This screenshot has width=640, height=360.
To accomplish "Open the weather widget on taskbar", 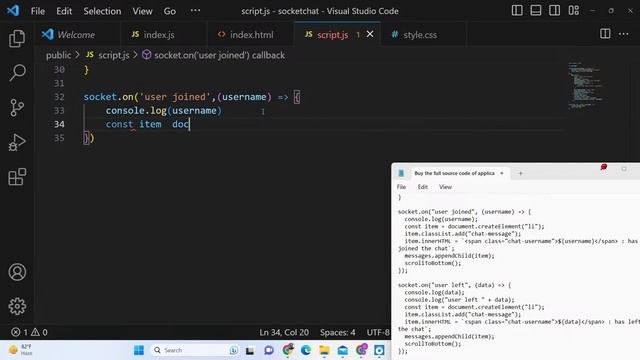I will pos(20,350).
